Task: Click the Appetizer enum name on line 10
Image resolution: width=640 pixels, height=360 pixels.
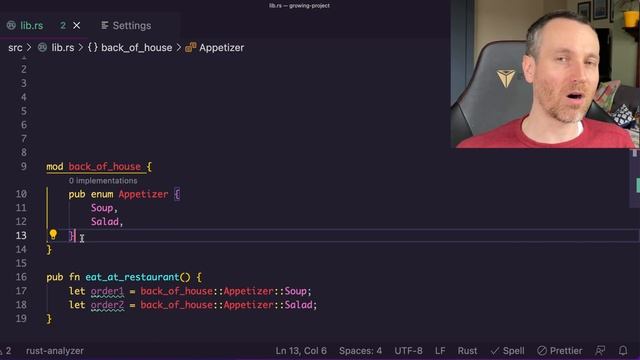Action: [x=143, y=194]
